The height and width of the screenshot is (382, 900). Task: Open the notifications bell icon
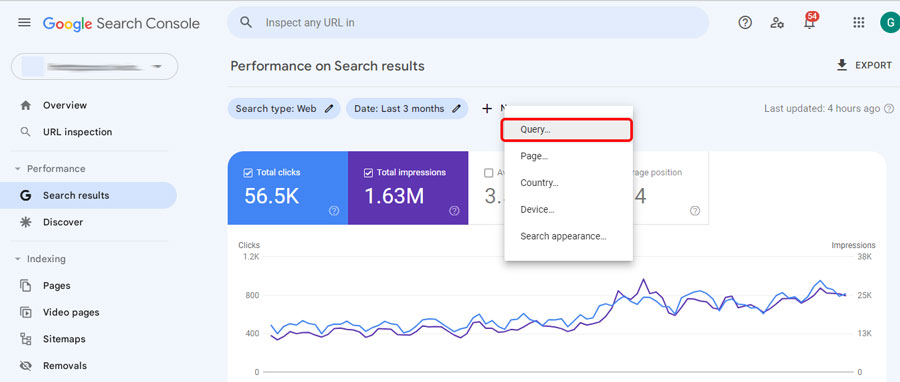[x=810, y=22]
